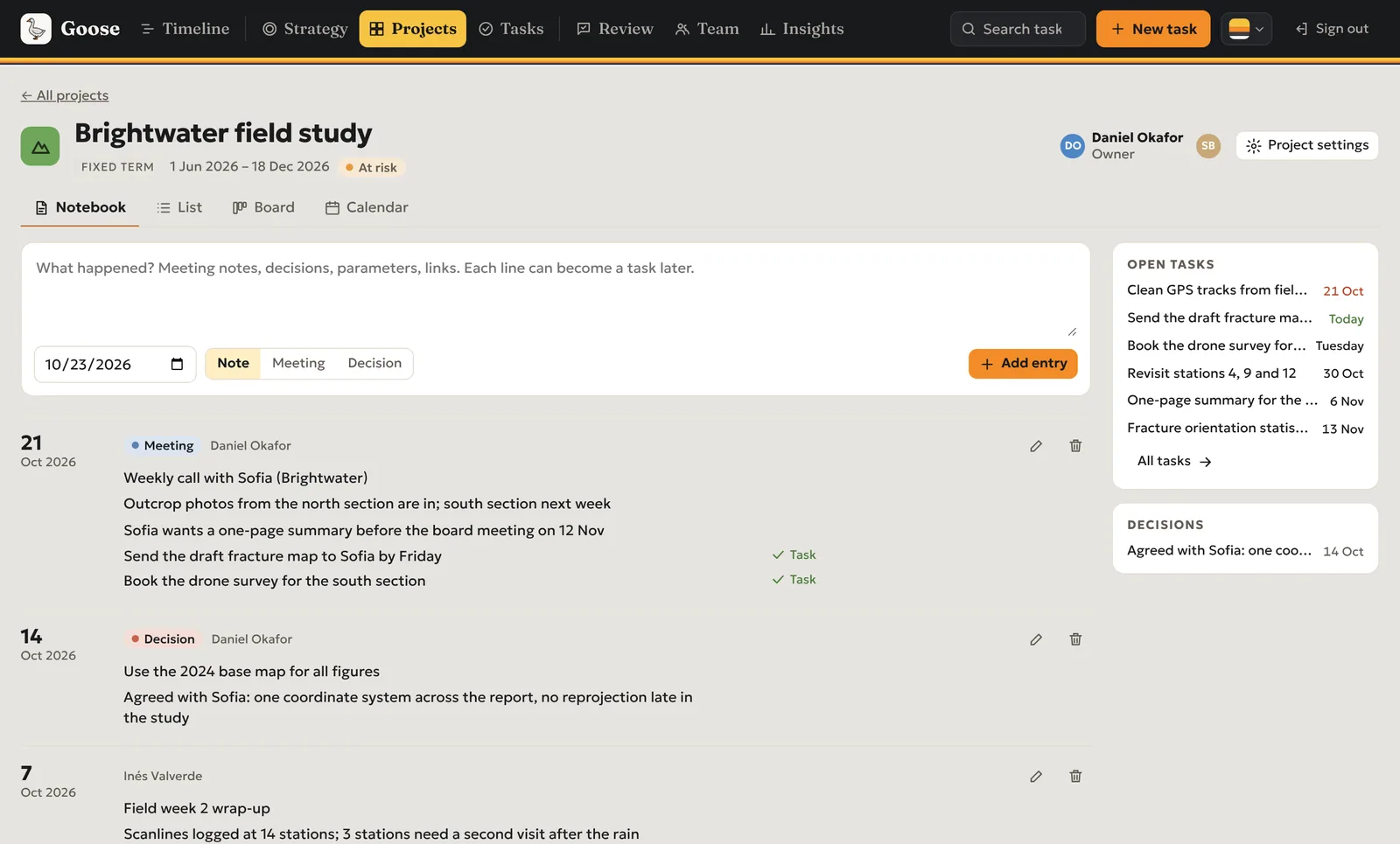Select the Notebook tab
This screenshot has width=1400, height=844.
pyautogui.click(x=80, y=207)
